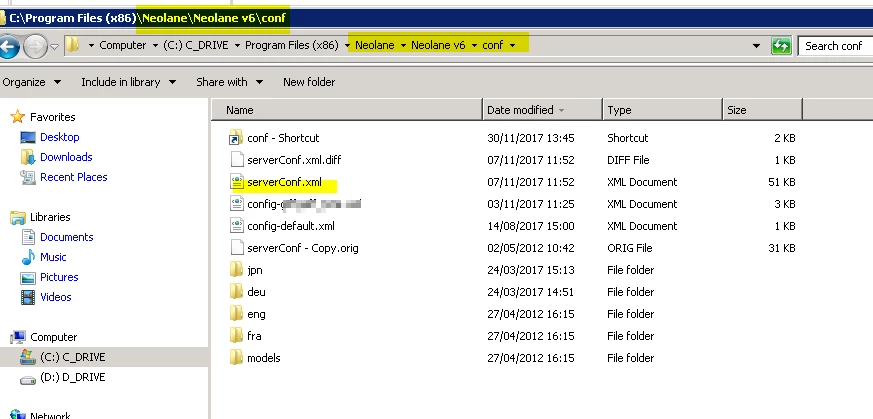The image size is (873, 419).
Task: Open the Share with menu
Action: [229, 82]
